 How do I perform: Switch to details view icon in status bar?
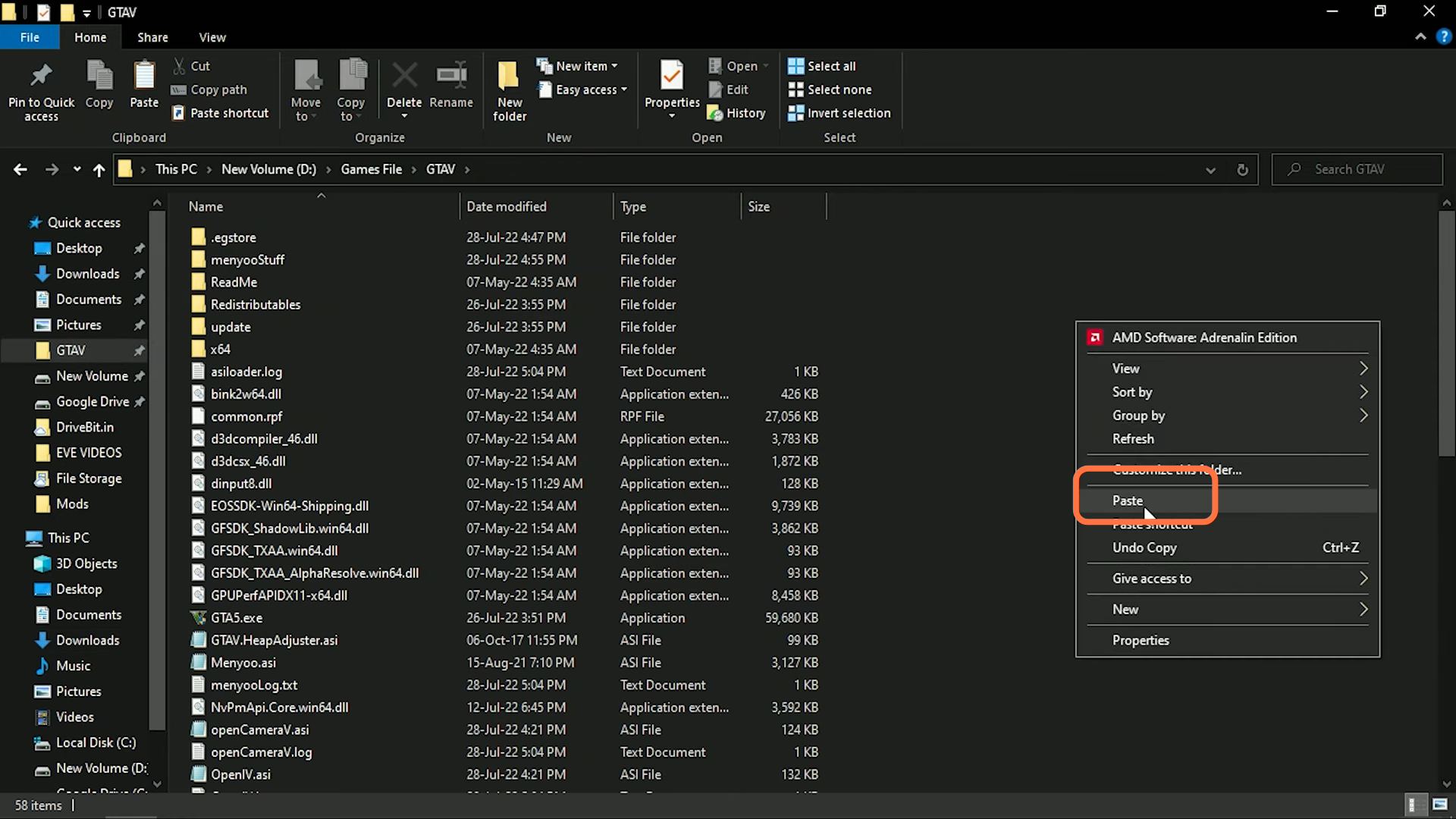click(x=1414, y=805)
